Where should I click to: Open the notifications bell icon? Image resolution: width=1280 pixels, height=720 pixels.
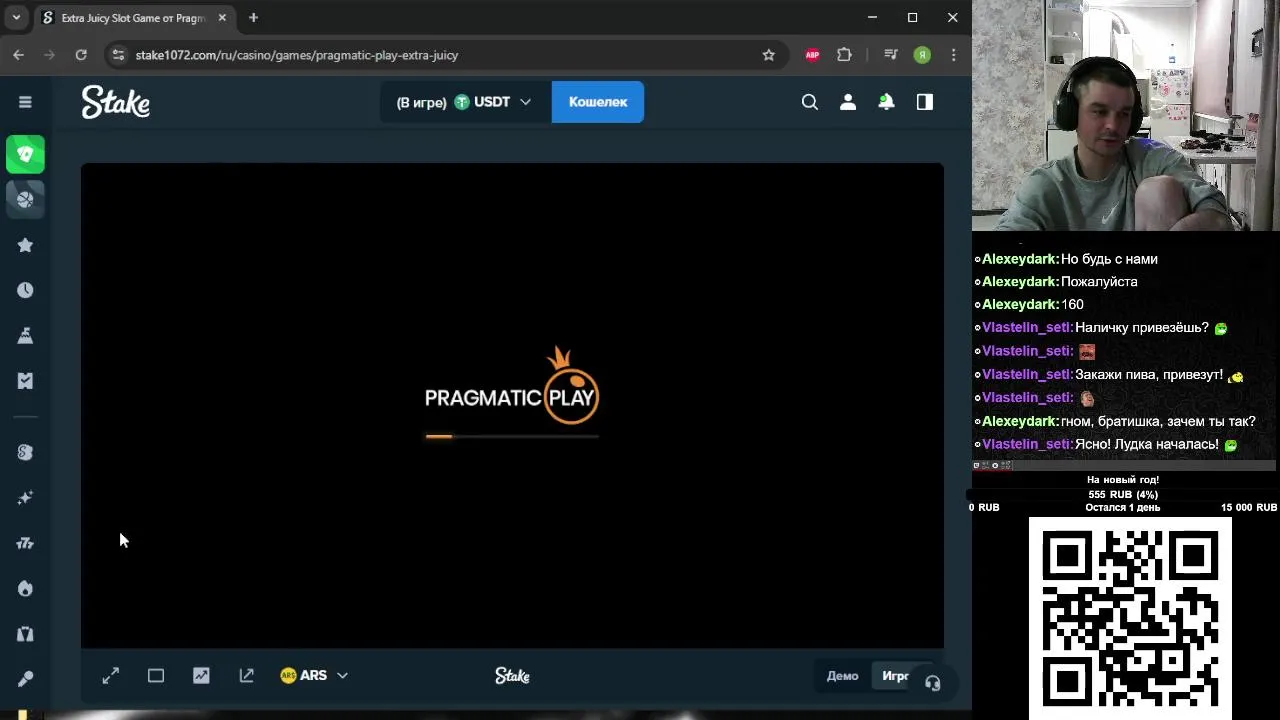click(x=886, y=102)
